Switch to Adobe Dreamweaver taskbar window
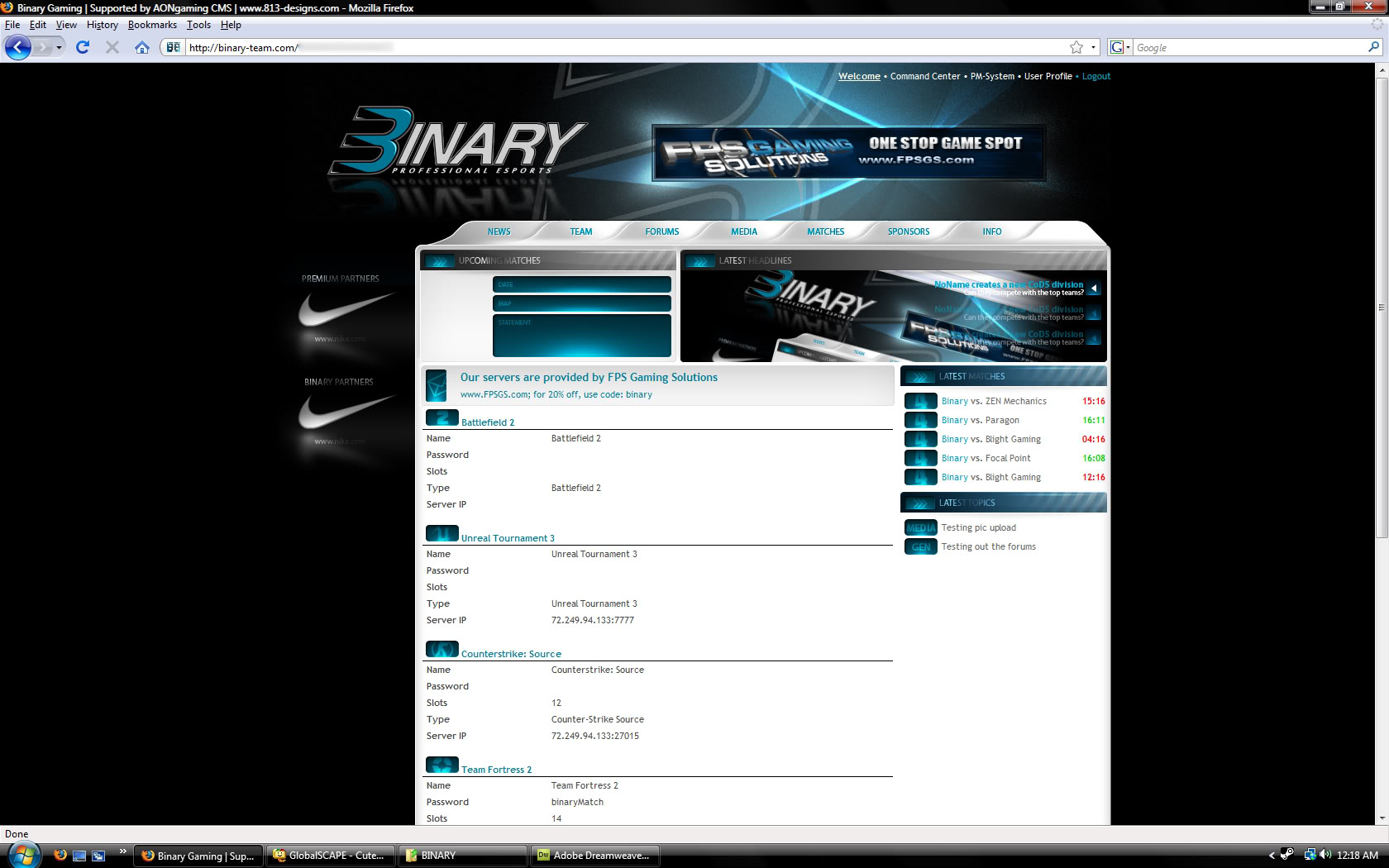 click(594, 856)
